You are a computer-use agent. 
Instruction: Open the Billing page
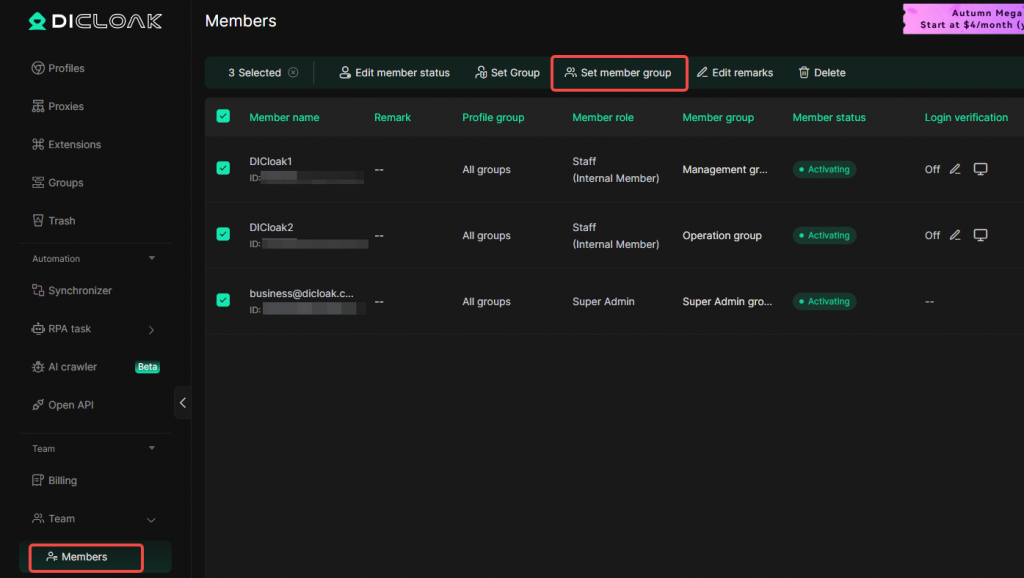tap(62, 481)
